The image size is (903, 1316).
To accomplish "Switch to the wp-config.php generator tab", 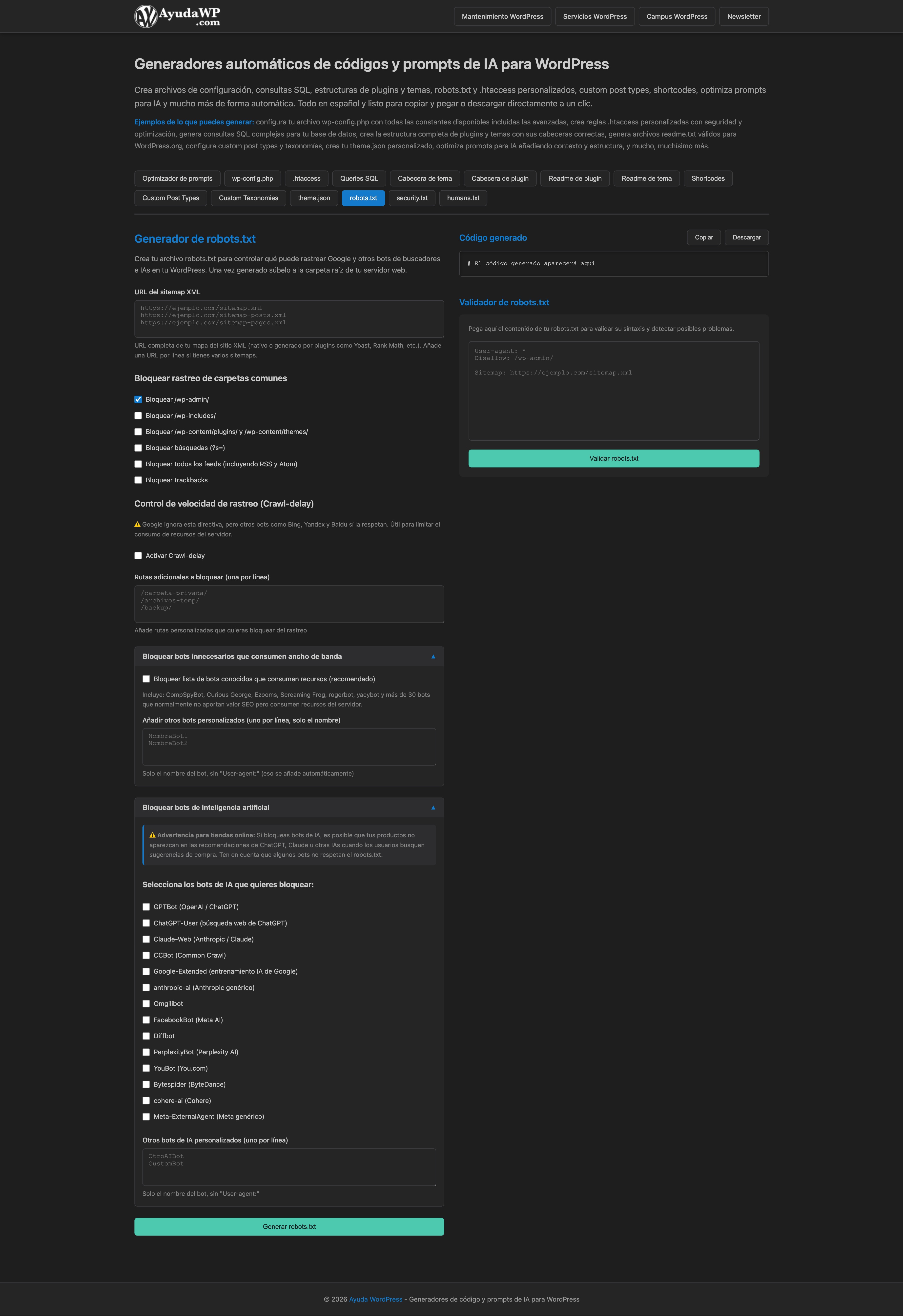I will [x=252, y=178].
